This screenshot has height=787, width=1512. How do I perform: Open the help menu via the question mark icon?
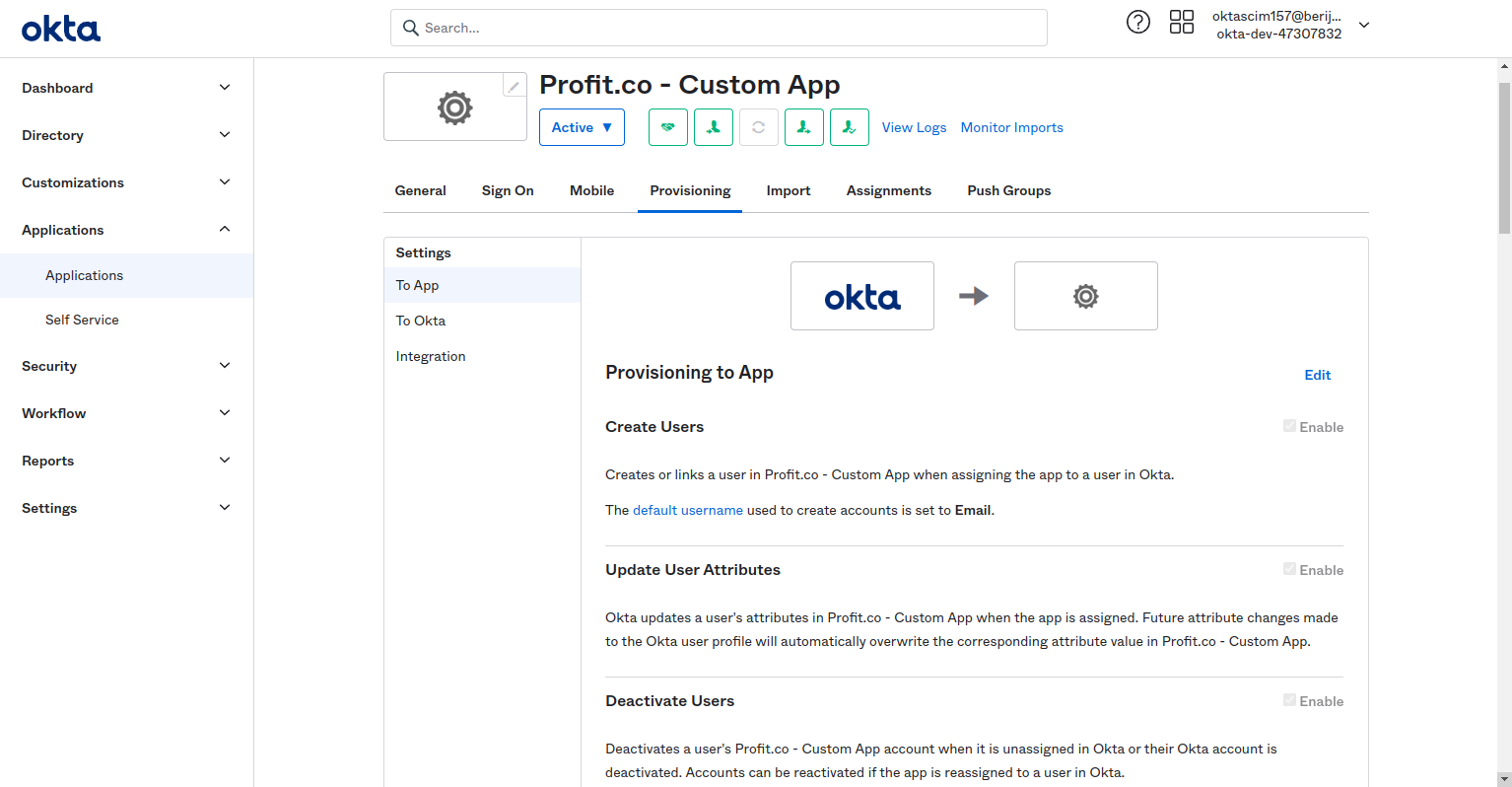pos(1138,21)
